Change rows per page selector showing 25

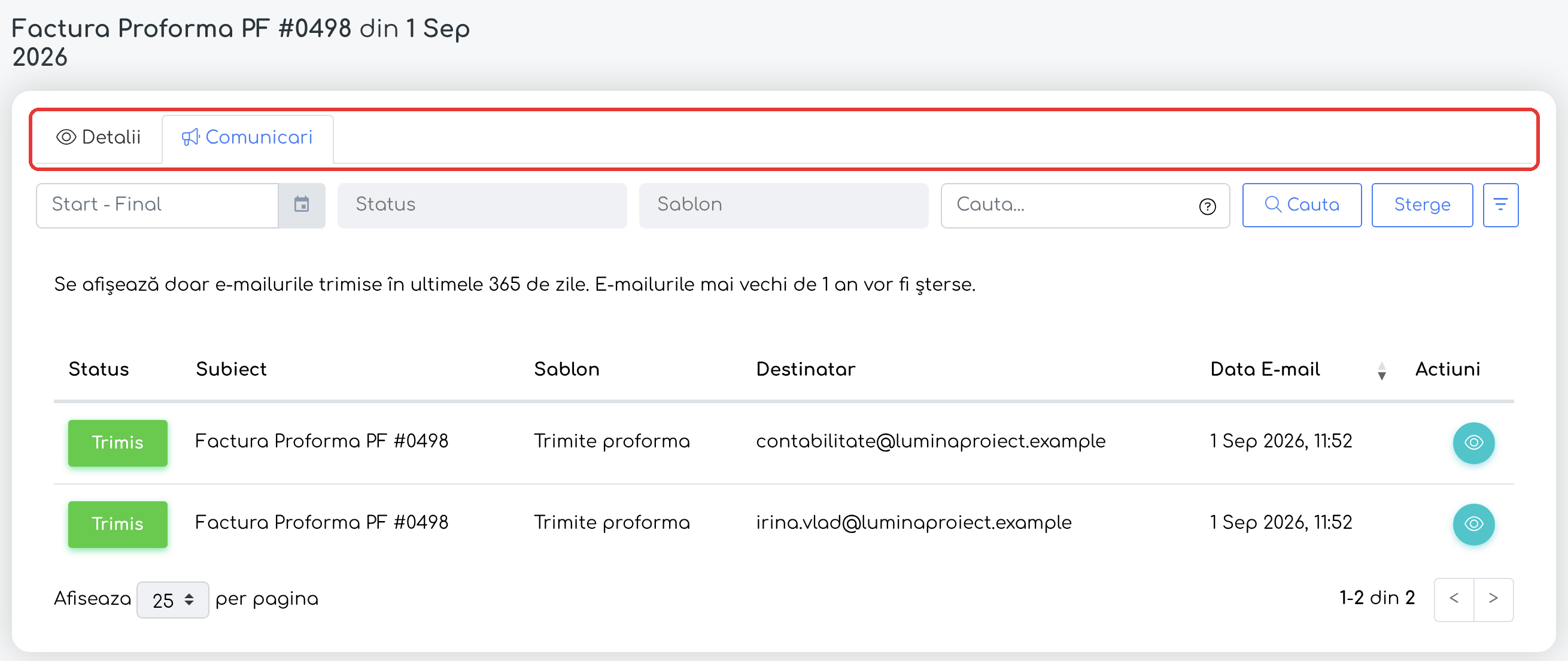coord(172,600)
